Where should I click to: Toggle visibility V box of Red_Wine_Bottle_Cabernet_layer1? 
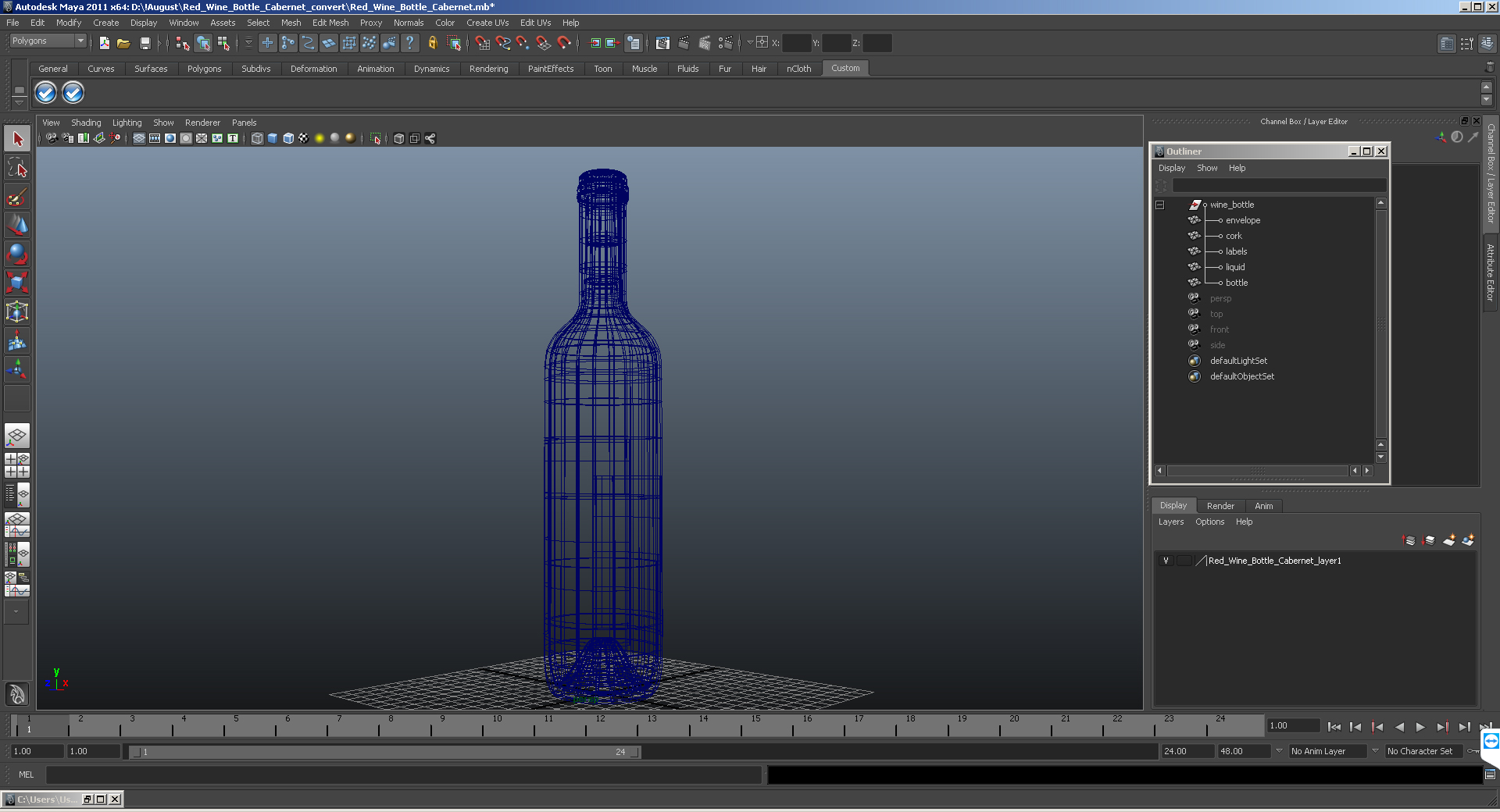(1166, 561)
